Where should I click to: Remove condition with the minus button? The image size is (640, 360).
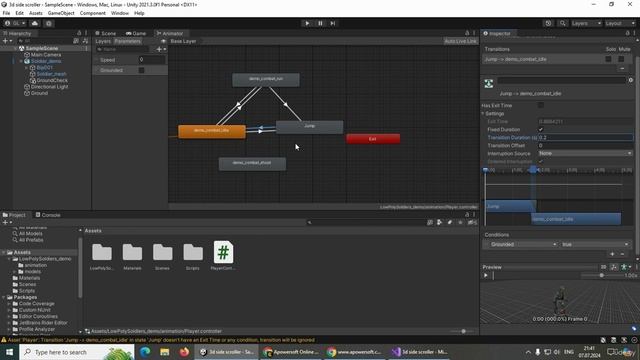tap(622, 254)
